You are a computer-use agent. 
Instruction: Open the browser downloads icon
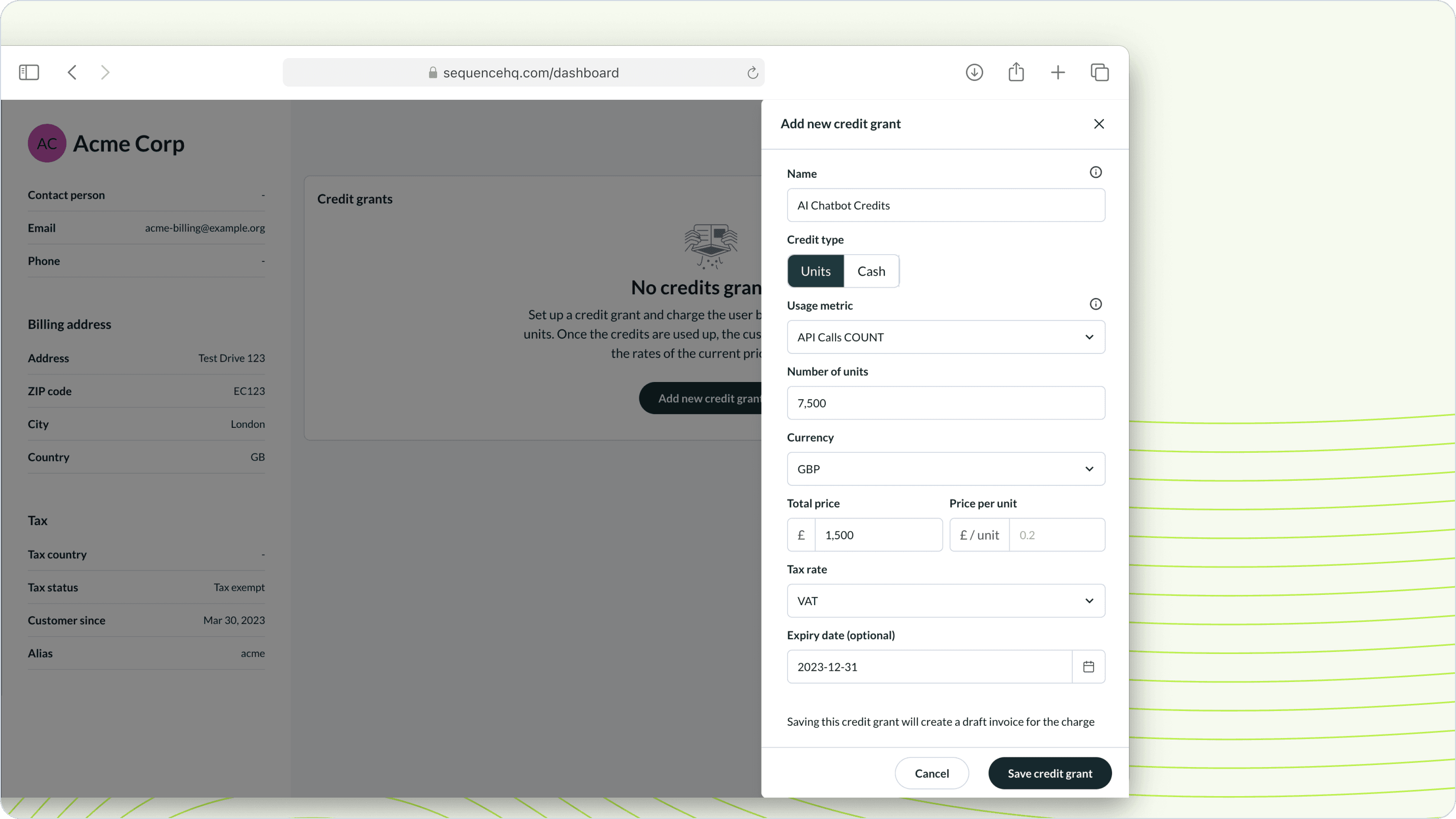(x=974, y=72)
